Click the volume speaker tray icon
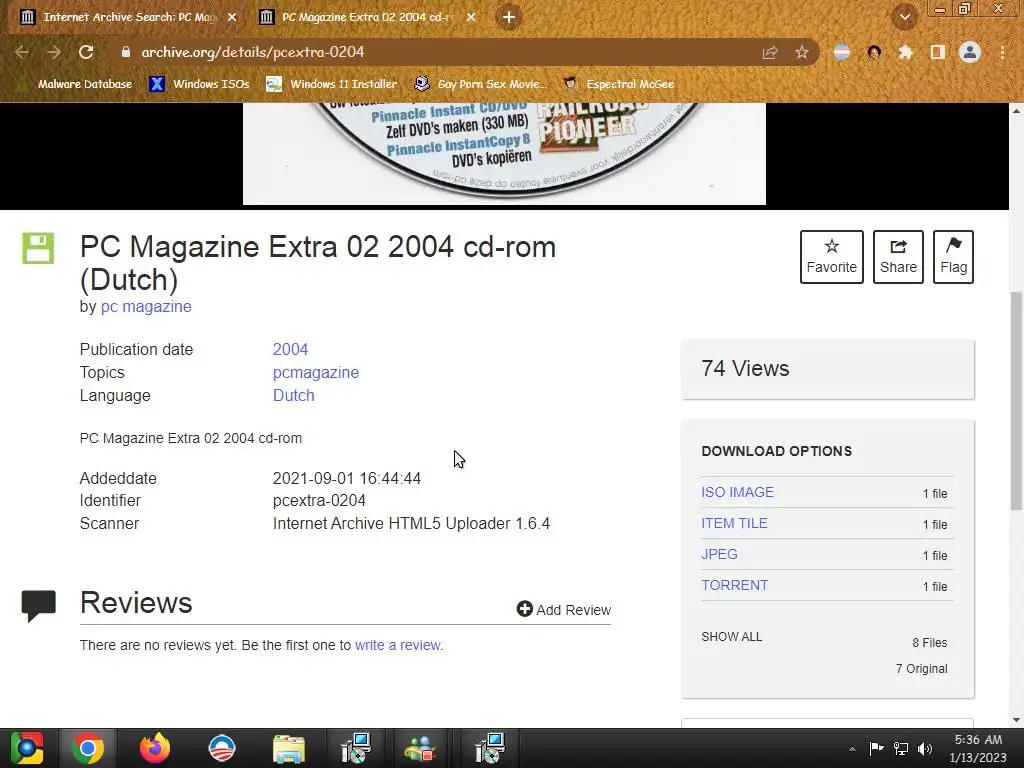Viewport: 1024px width, 768px height. 925,748
